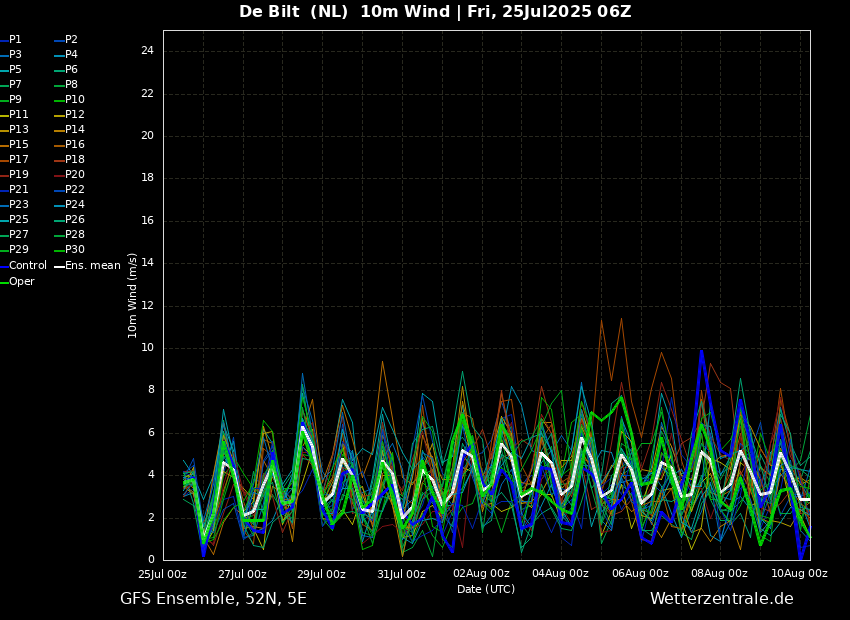Select the 02Aug 00z date axis label
850x620 pixels.
click(x=481, y=574)
